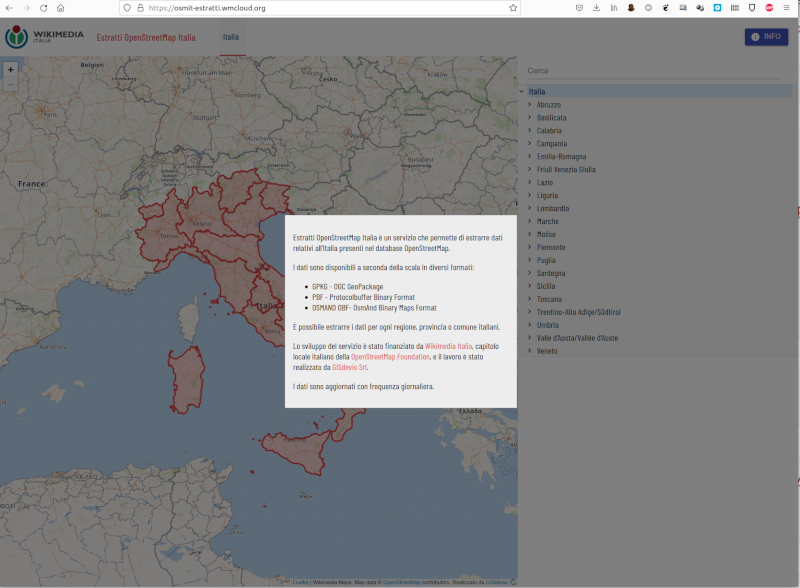Select Italia in the tree
The height and width of the screenshot is (588, 800).
click(537, 92)
